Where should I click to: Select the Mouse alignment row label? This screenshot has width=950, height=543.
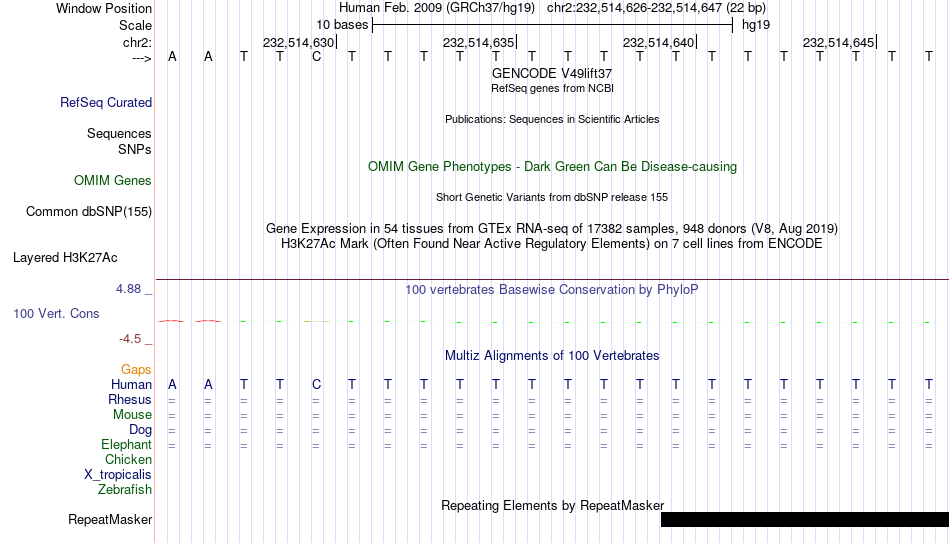[133, 415]
